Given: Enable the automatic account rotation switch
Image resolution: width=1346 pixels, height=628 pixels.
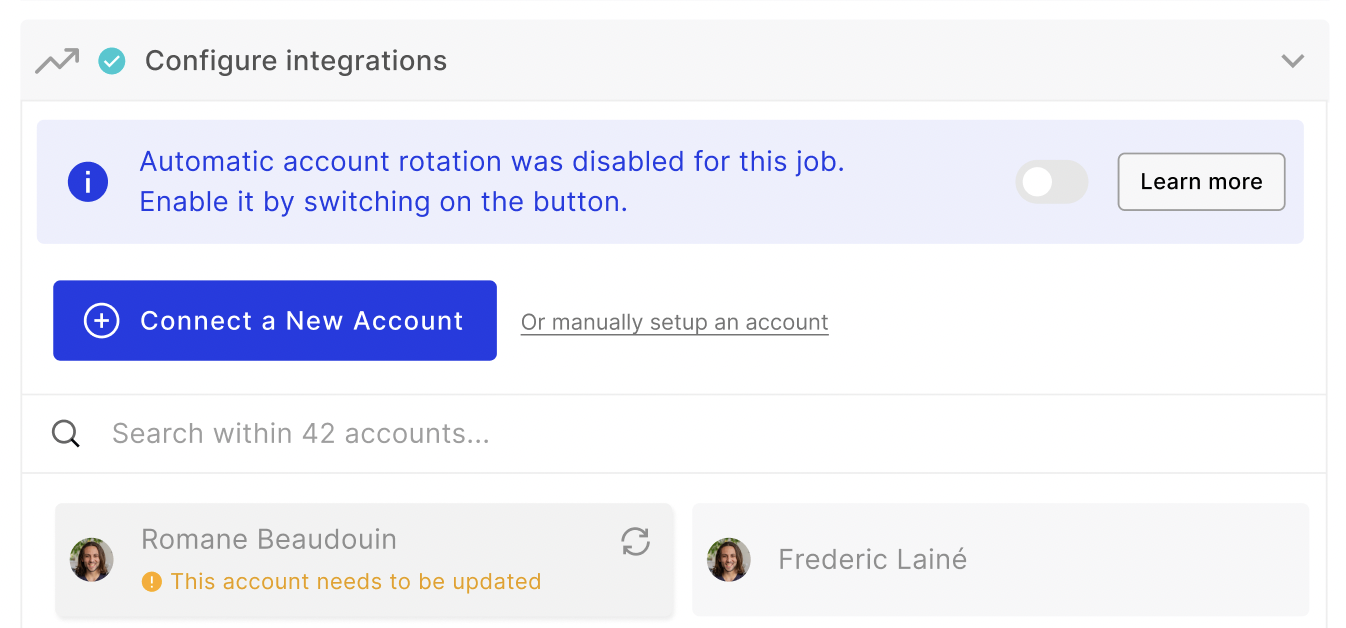Looking at the screenshot, I should coord(1052,182).
